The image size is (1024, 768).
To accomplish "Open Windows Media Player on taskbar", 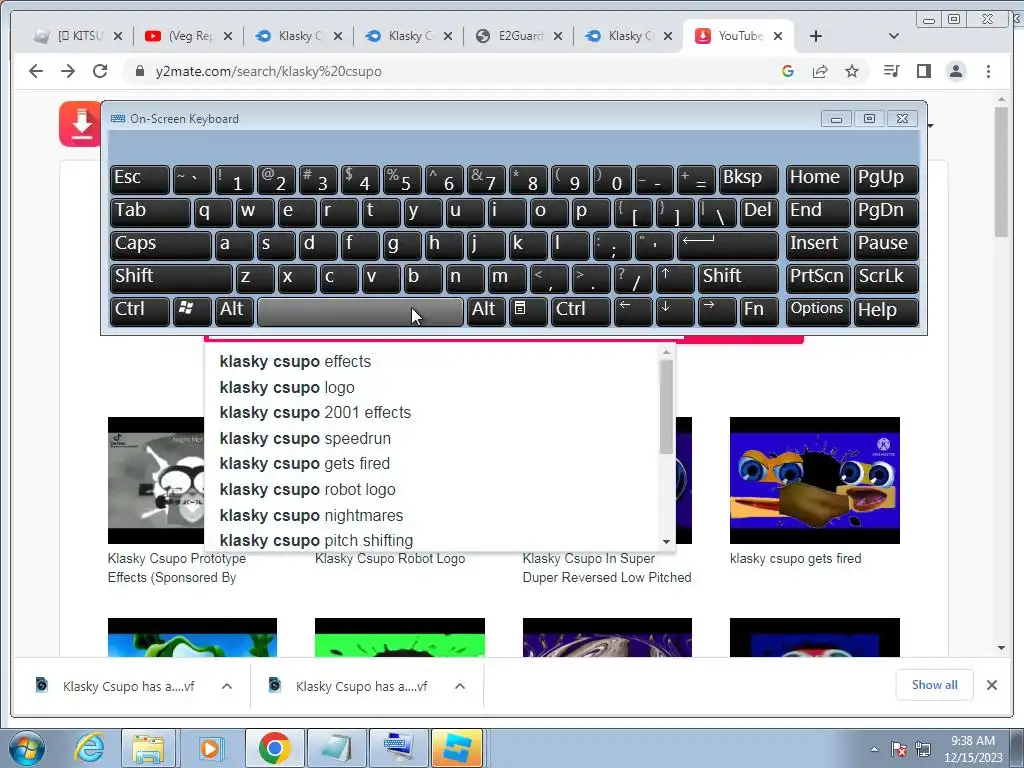I will click(x=210, y=748).
